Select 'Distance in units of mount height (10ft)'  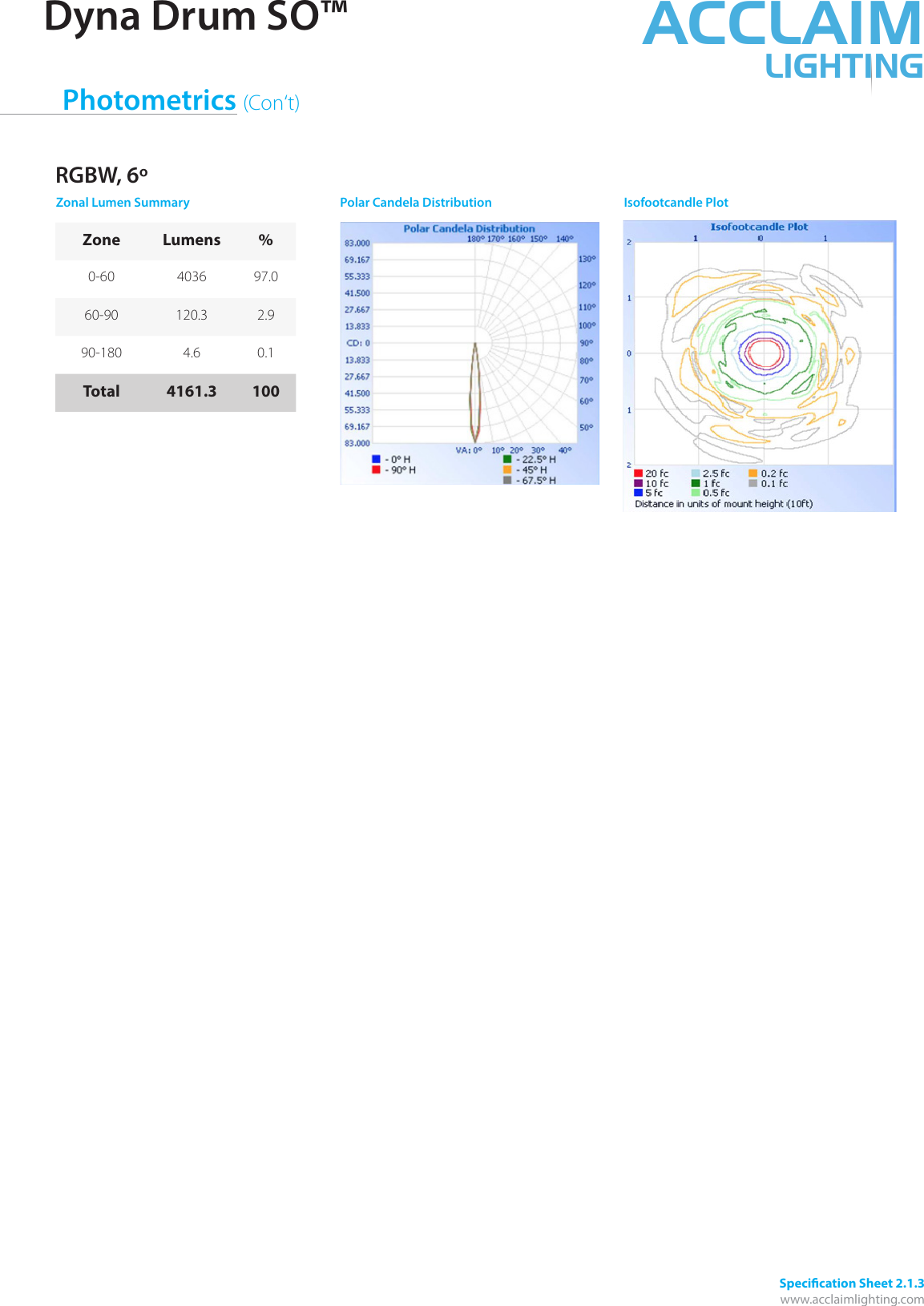point(724,504)
